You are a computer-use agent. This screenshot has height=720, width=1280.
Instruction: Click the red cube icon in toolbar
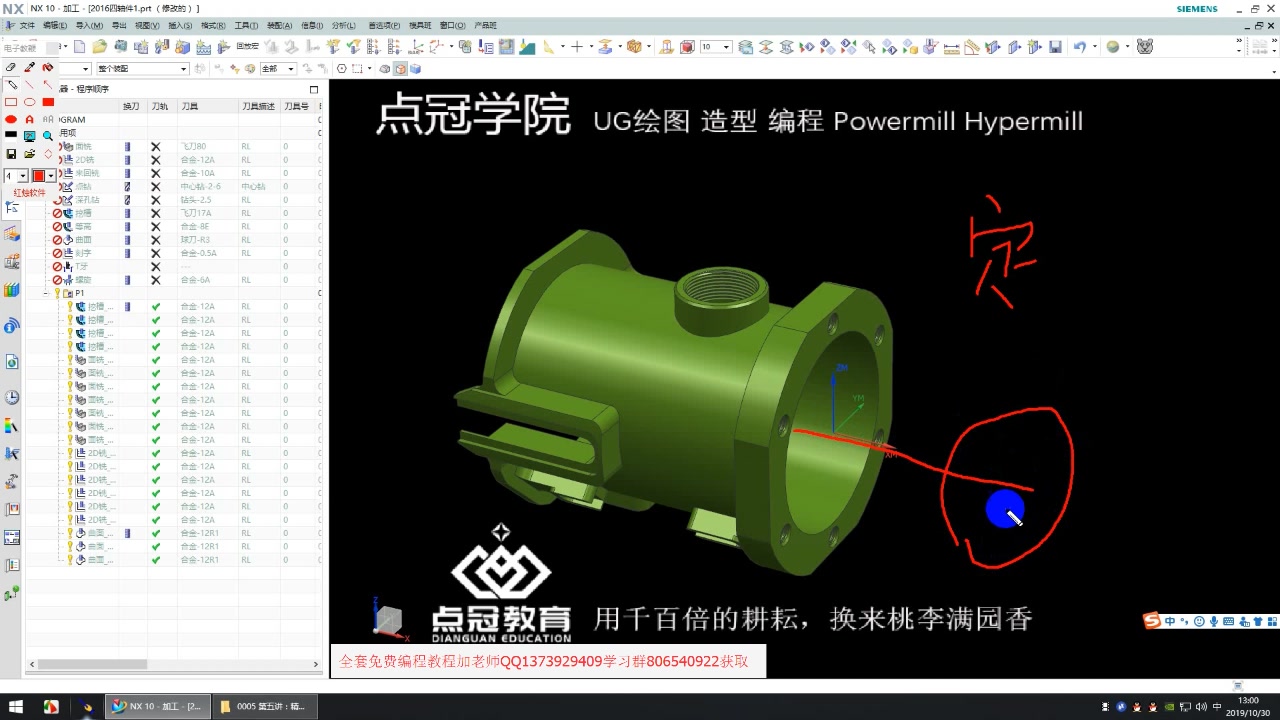[x=687, y=47]
